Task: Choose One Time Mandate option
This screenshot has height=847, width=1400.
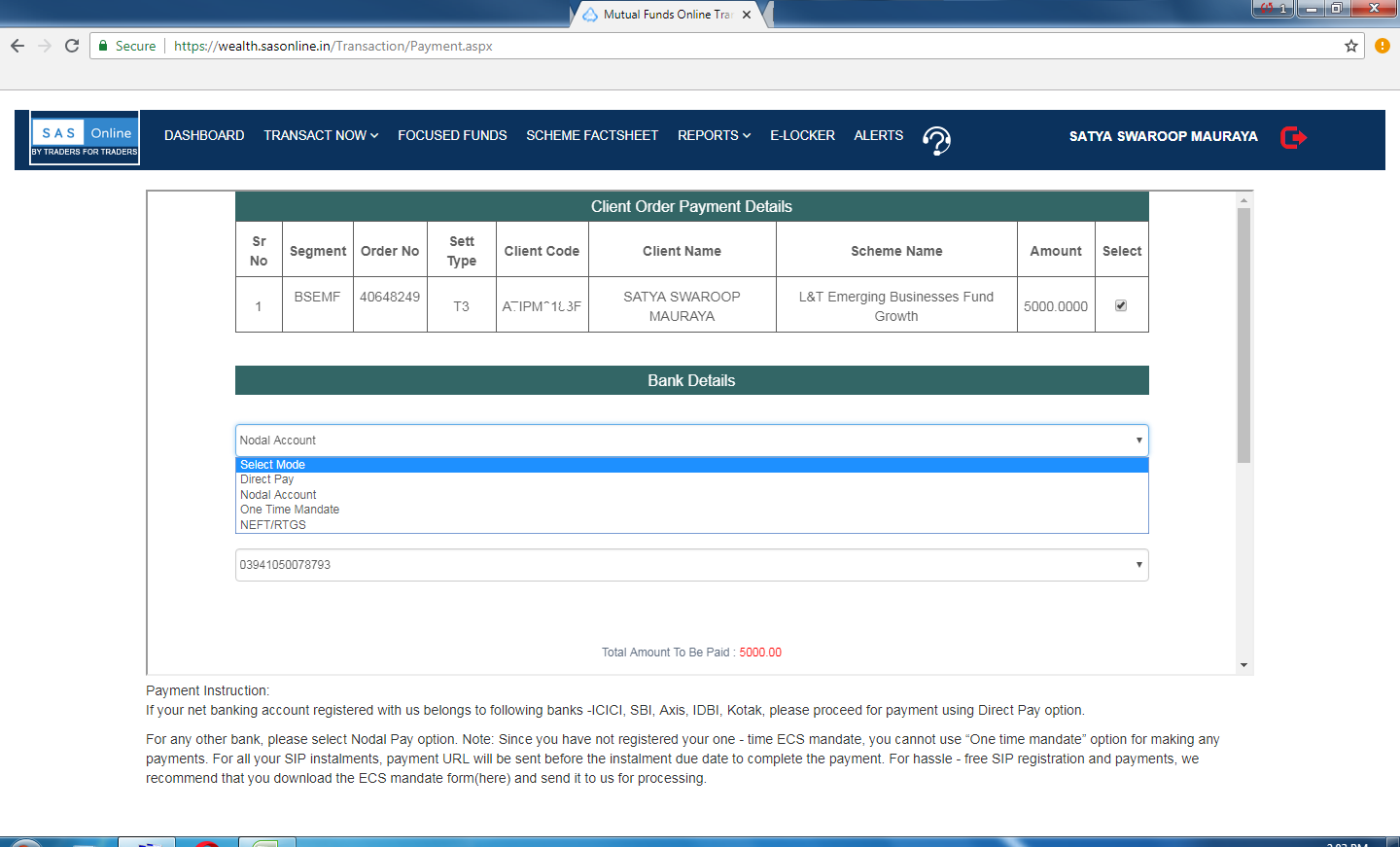Action: 691,510
